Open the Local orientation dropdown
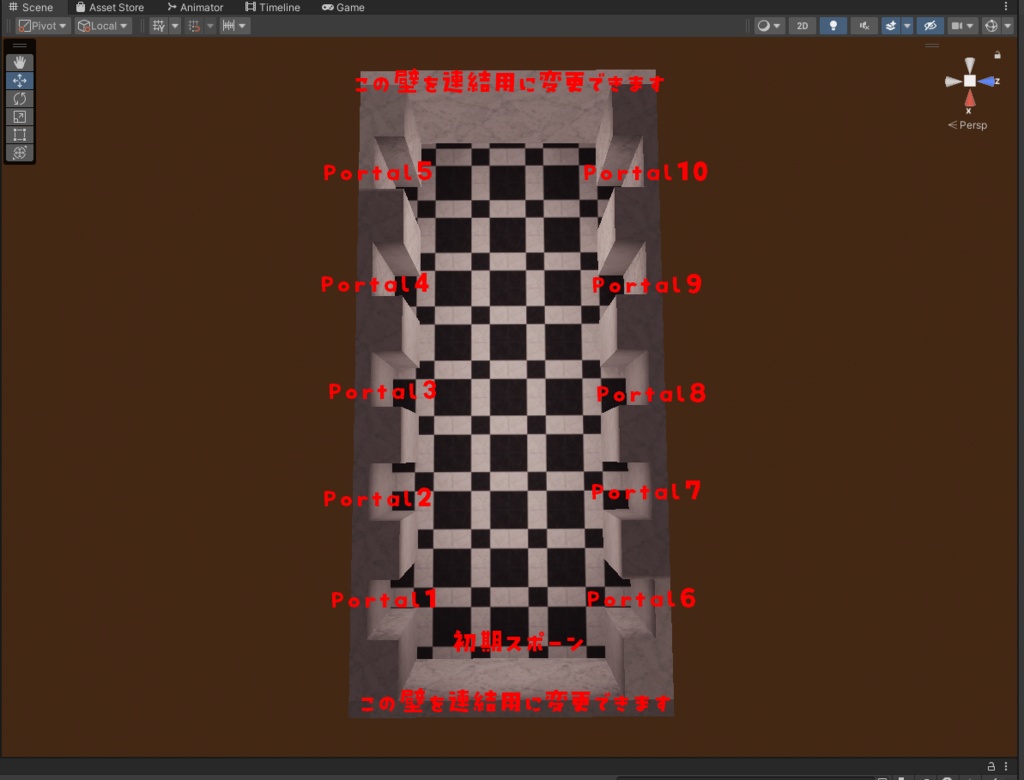 coord(101,25)
